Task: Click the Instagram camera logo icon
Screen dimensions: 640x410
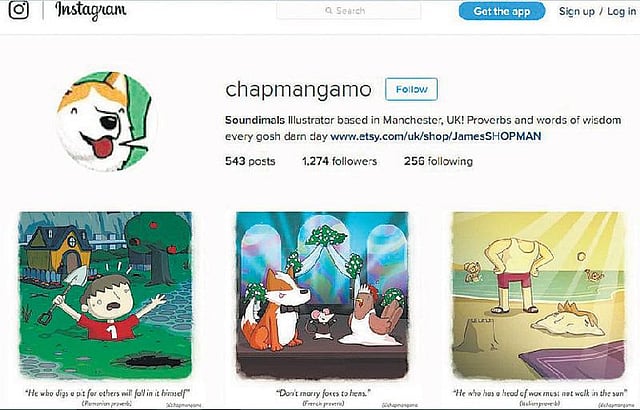Action: coord(19,10)
